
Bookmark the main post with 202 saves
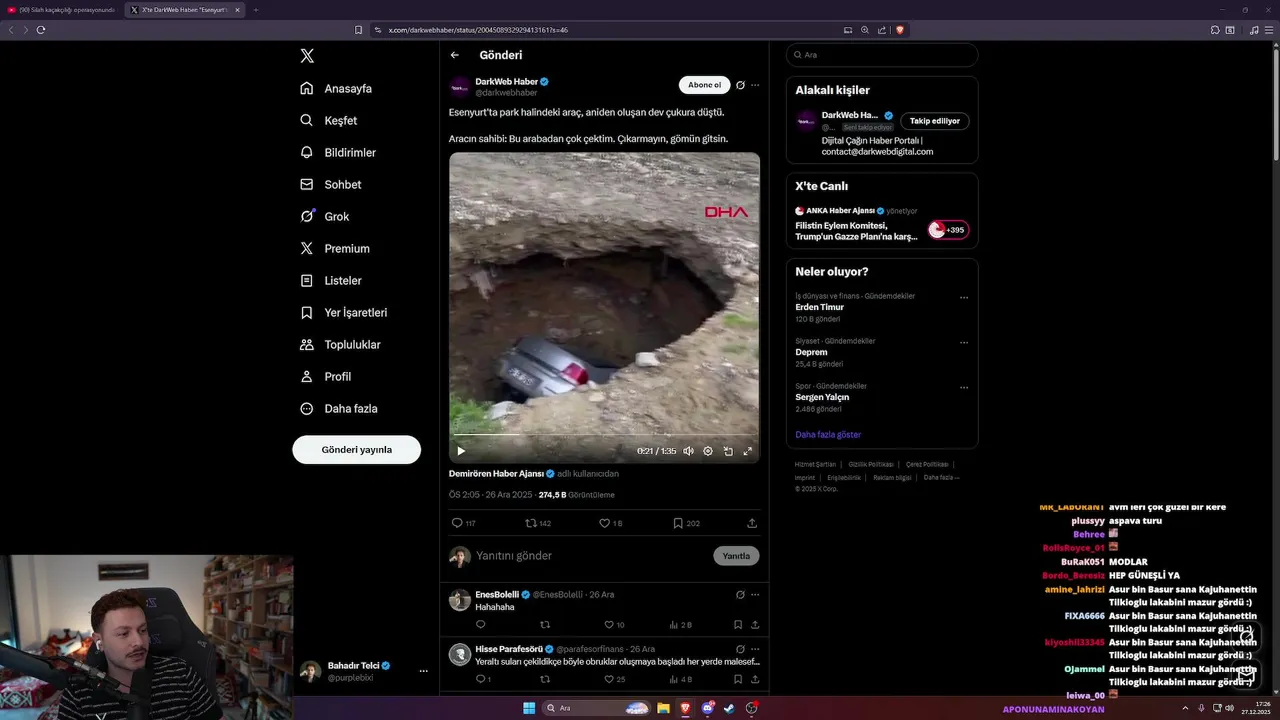click(686, 523)
